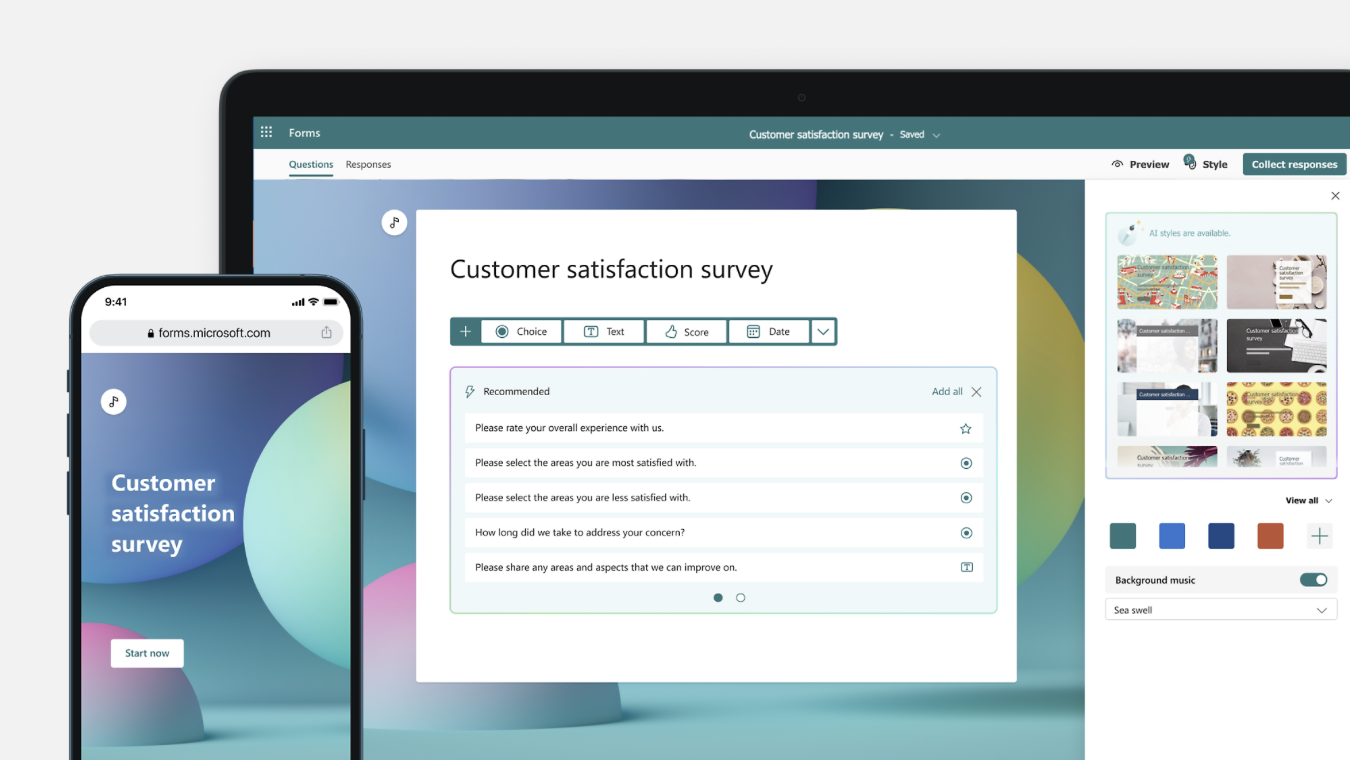
Task: Choose the pizza pattern style thumbnail
Action: tap(1277, 409)
